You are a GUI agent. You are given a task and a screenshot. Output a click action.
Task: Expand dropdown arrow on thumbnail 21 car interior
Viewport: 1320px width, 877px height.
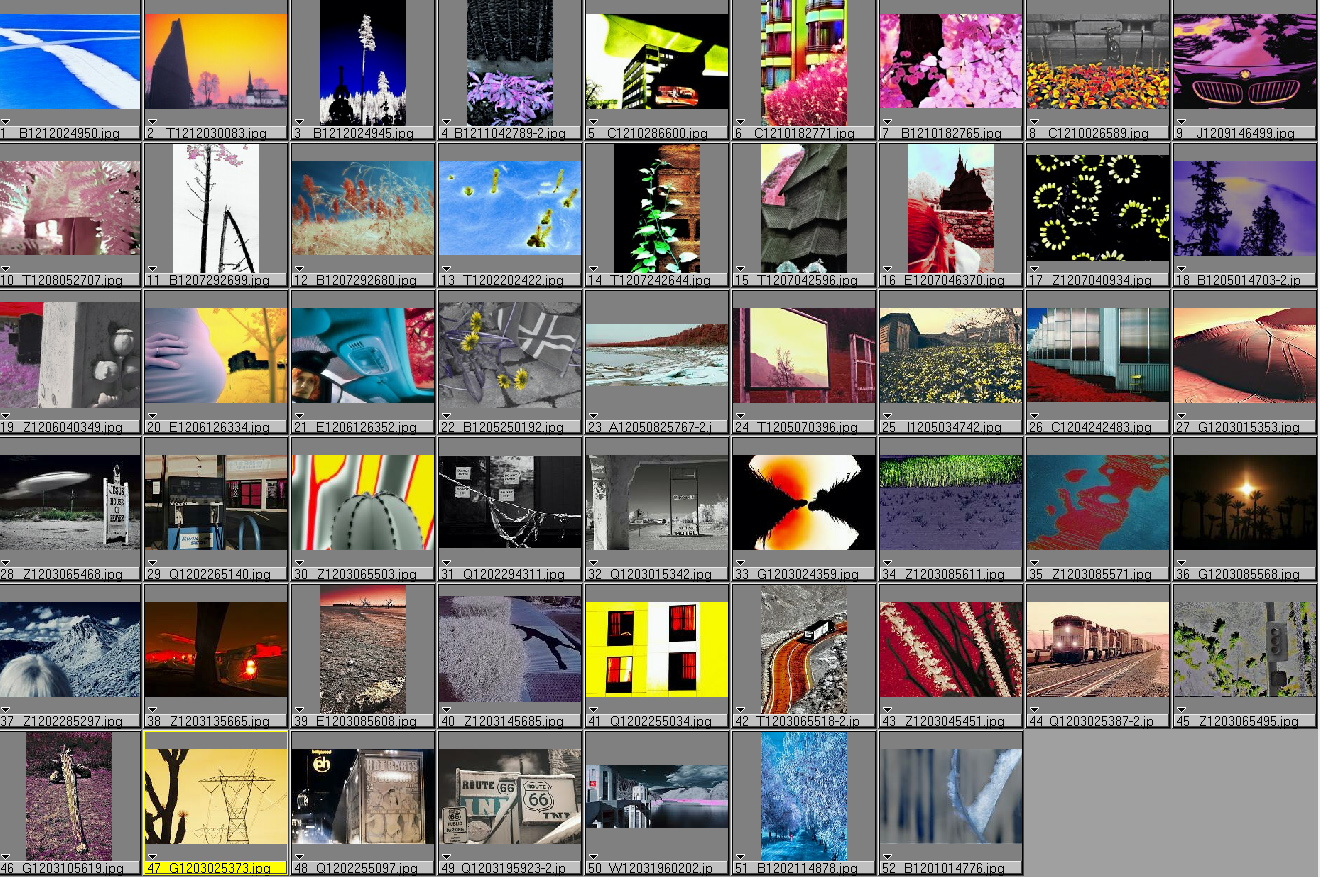pyautogui.click(x=300, y=415)
